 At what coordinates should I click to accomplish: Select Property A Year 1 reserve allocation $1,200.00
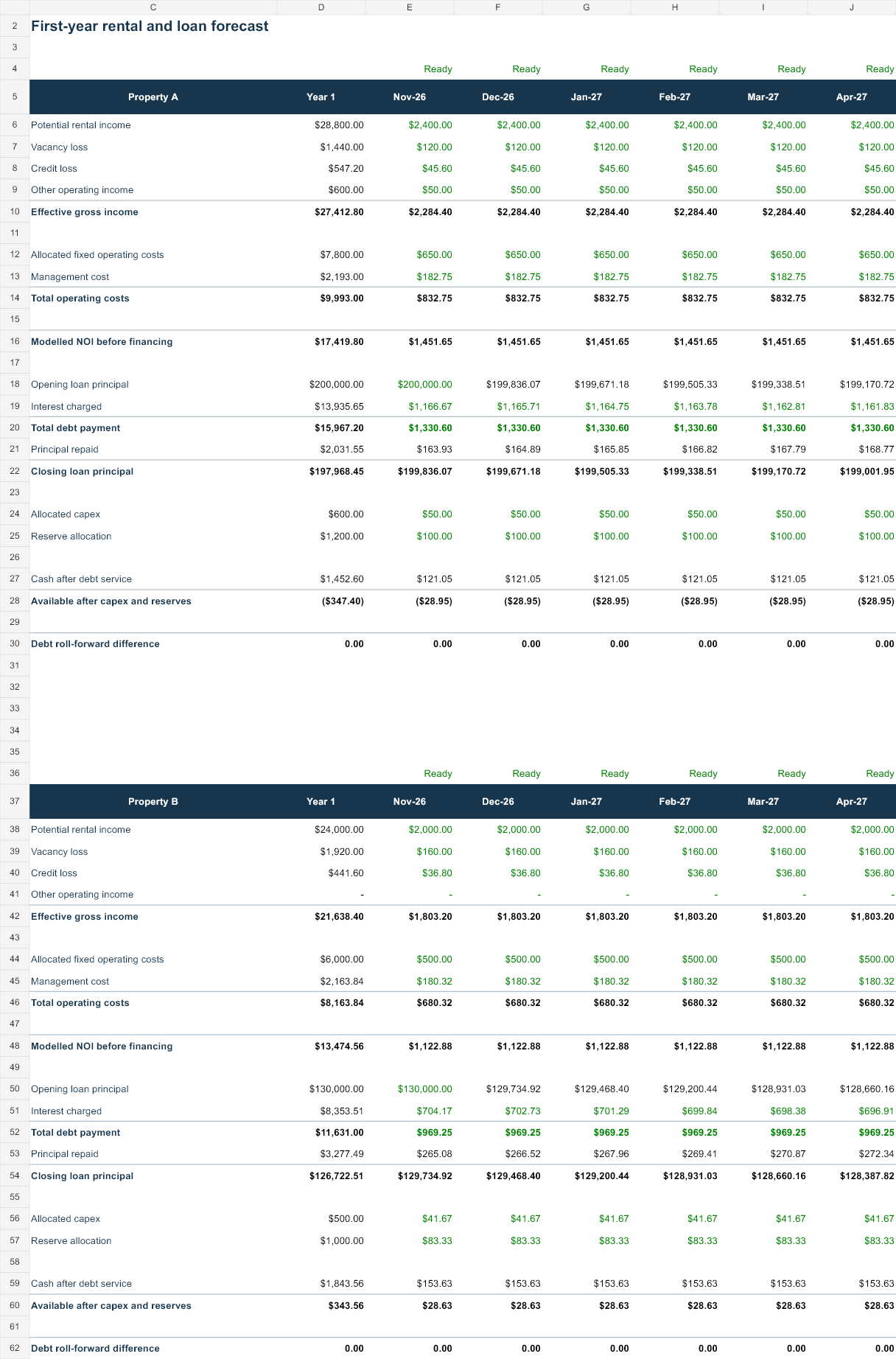coord(342,537)
